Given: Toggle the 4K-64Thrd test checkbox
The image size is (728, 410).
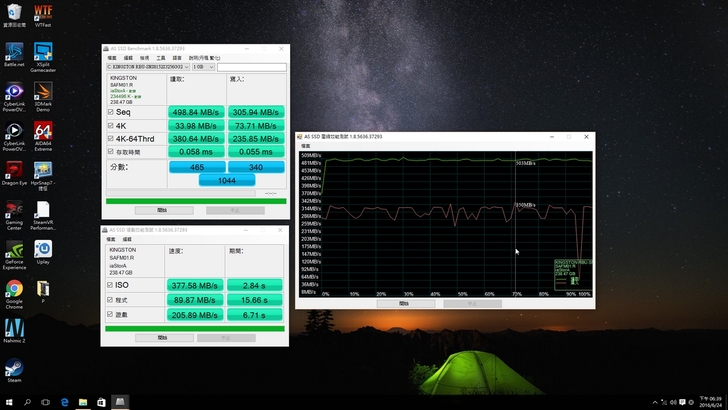Looking at the screenshot, I should coord(109,139).
